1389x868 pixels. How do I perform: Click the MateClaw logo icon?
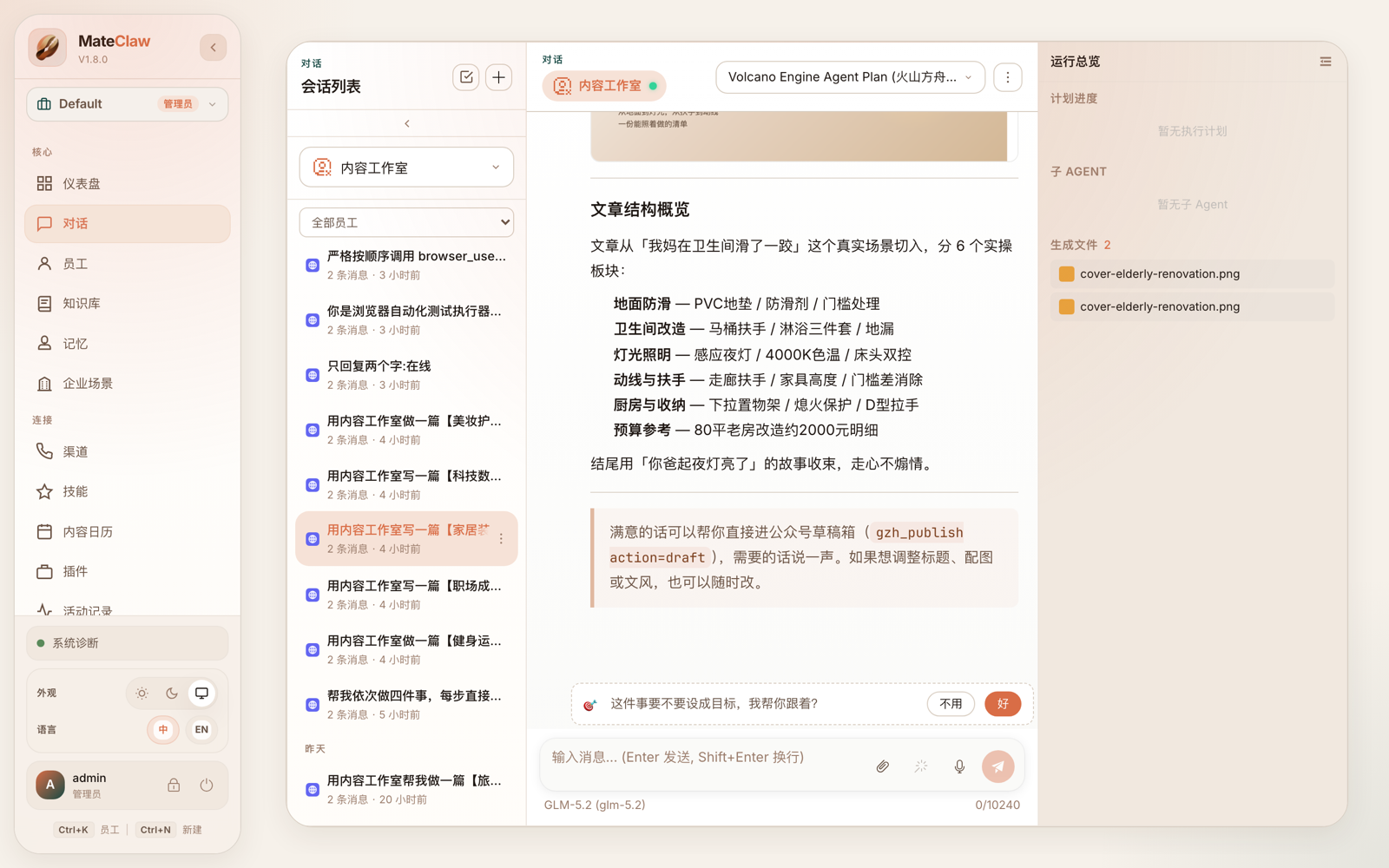pyautogui.click(x=48, y=47)
